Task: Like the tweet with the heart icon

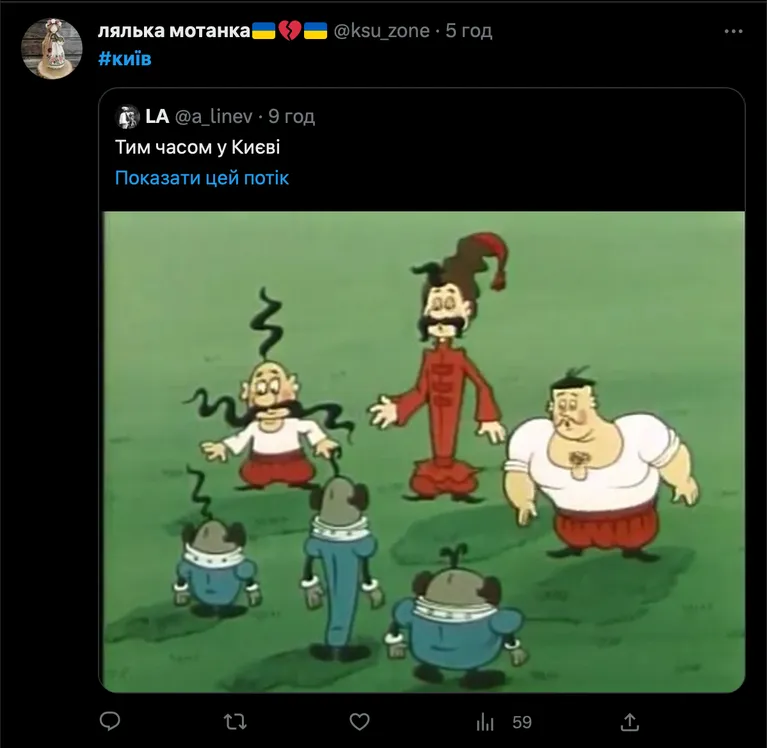Action: (x=359, y=721)
